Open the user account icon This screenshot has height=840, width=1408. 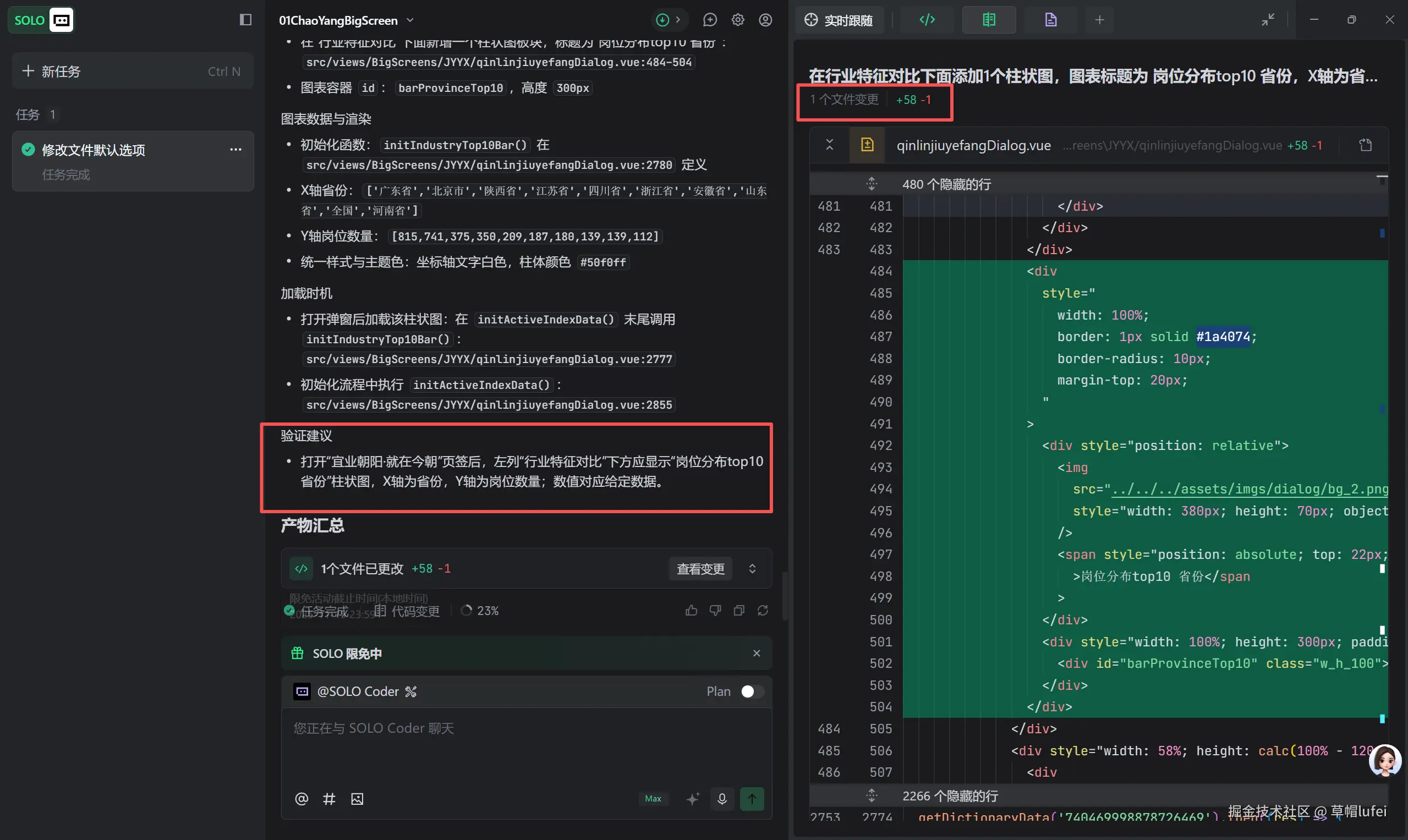[x=765, y=20]
